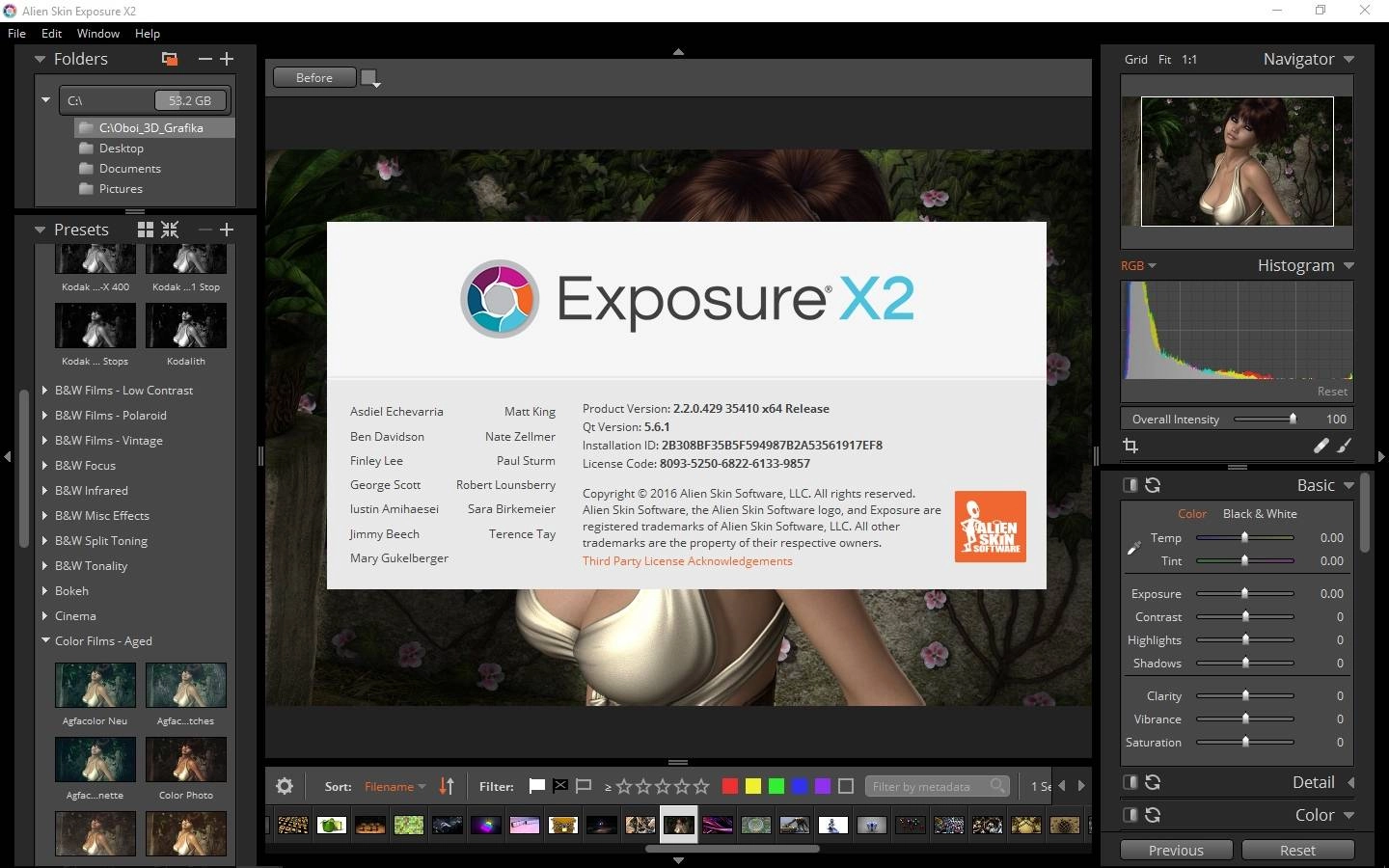Click metadata filter search magnifier icon

coord(997,786)
